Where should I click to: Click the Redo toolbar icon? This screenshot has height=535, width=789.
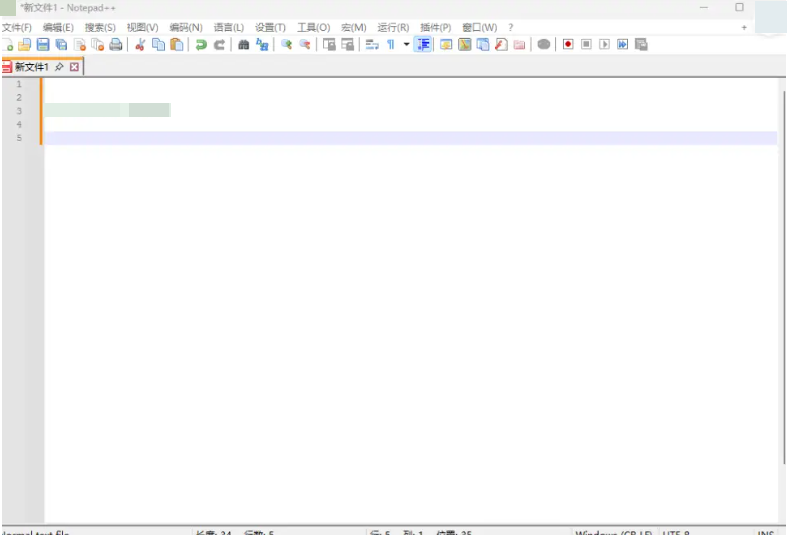tap(219, 45)
